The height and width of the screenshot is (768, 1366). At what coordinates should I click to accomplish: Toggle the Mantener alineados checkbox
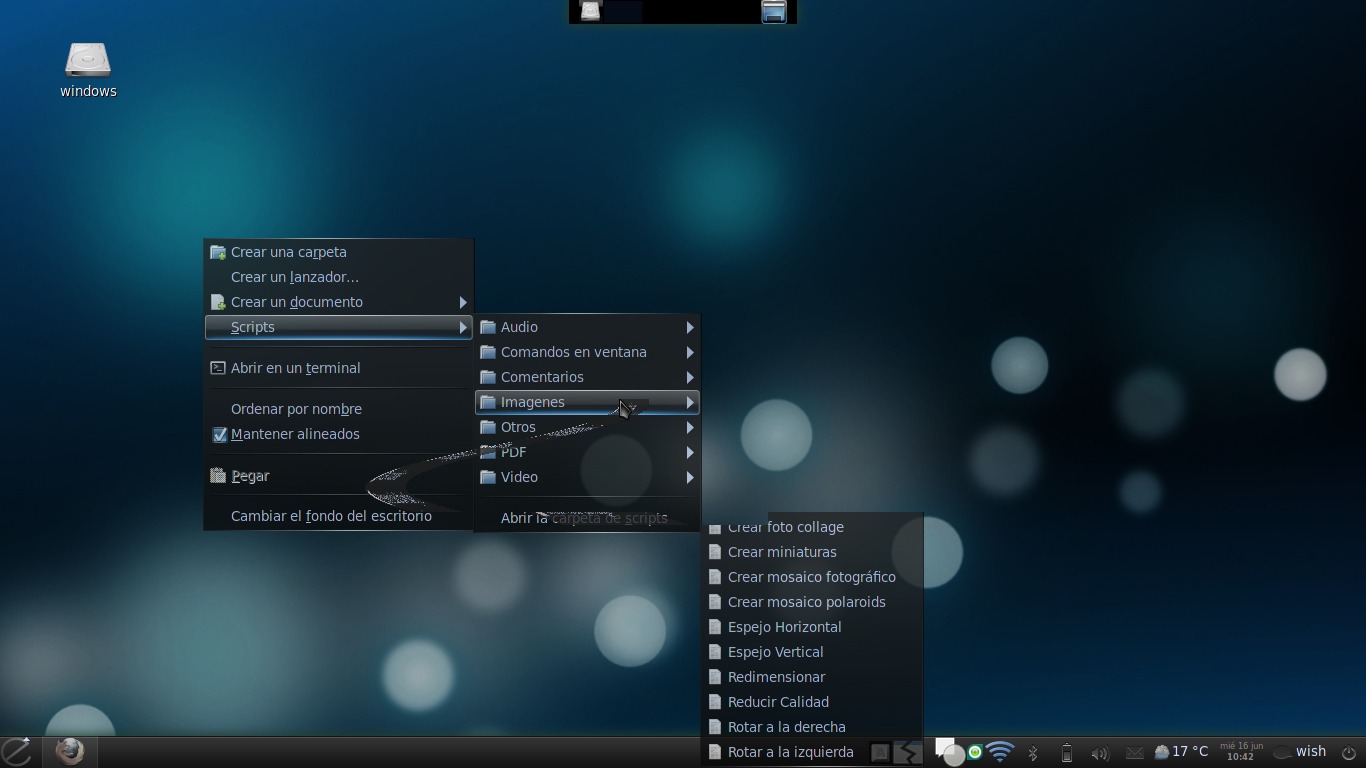[220, 435]
